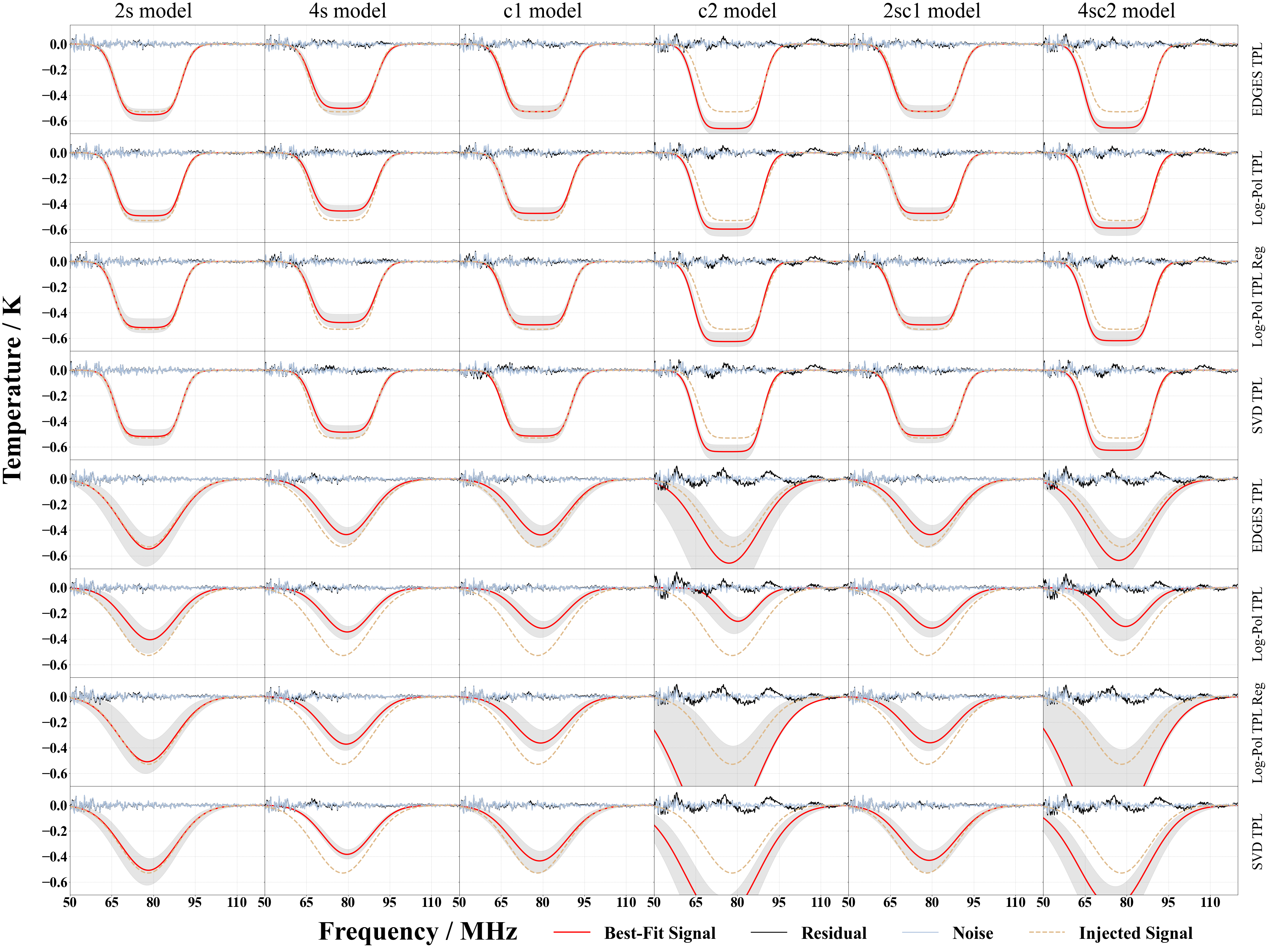The height and width of the screenshot is (952, 1268).
Task: Click the "Frequency / MHz" axis label
Action: click(418, 931)
